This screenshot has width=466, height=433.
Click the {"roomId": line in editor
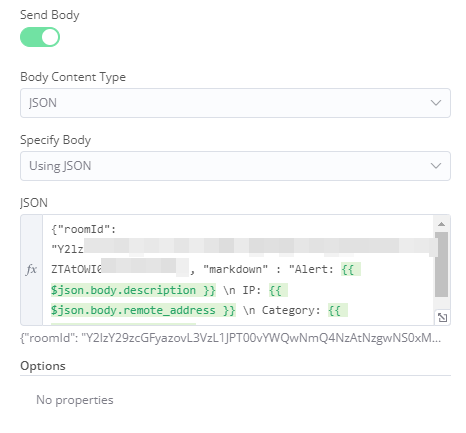pyautogui.click(x=83, y=229)
